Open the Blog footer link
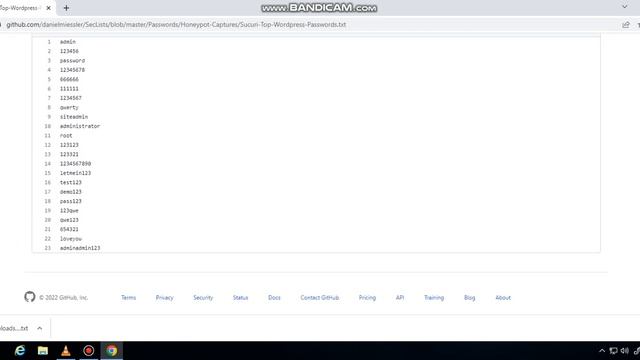 pos(469,298)
